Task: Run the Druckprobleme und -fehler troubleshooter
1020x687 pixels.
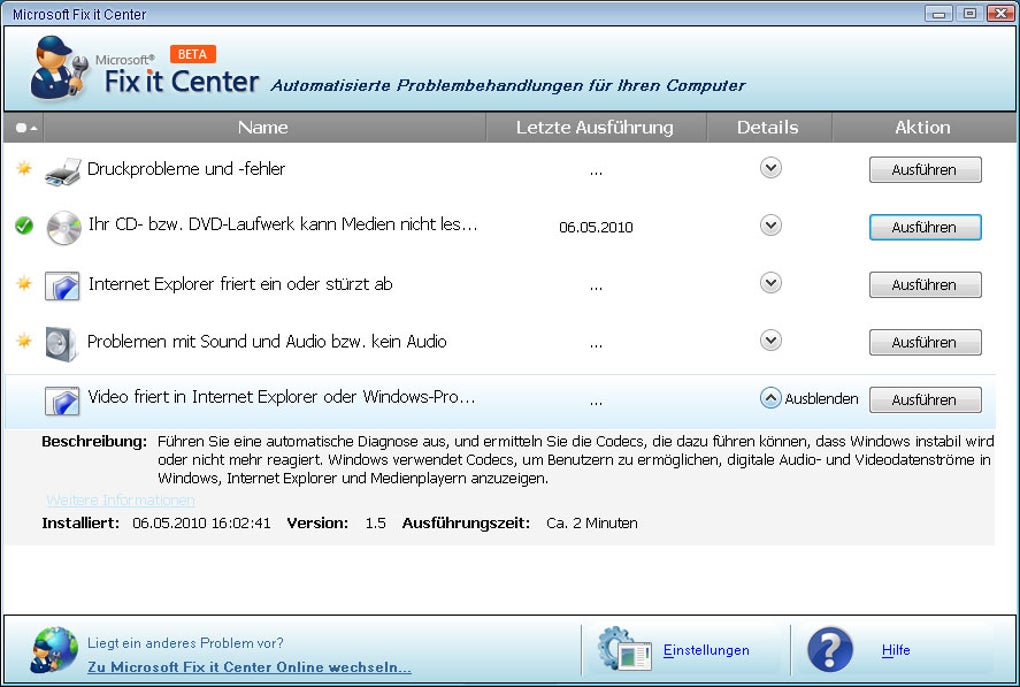Action: [925, 170]
